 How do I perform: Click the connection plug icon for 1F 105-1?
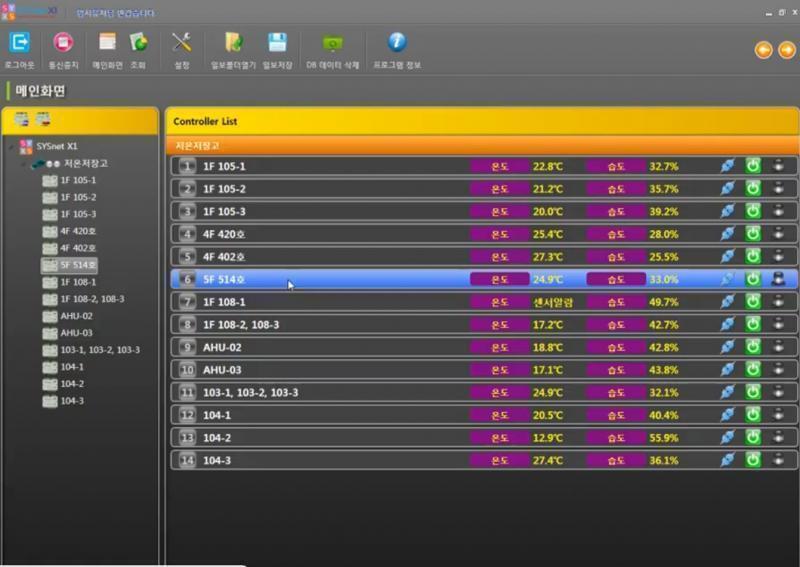728,166
